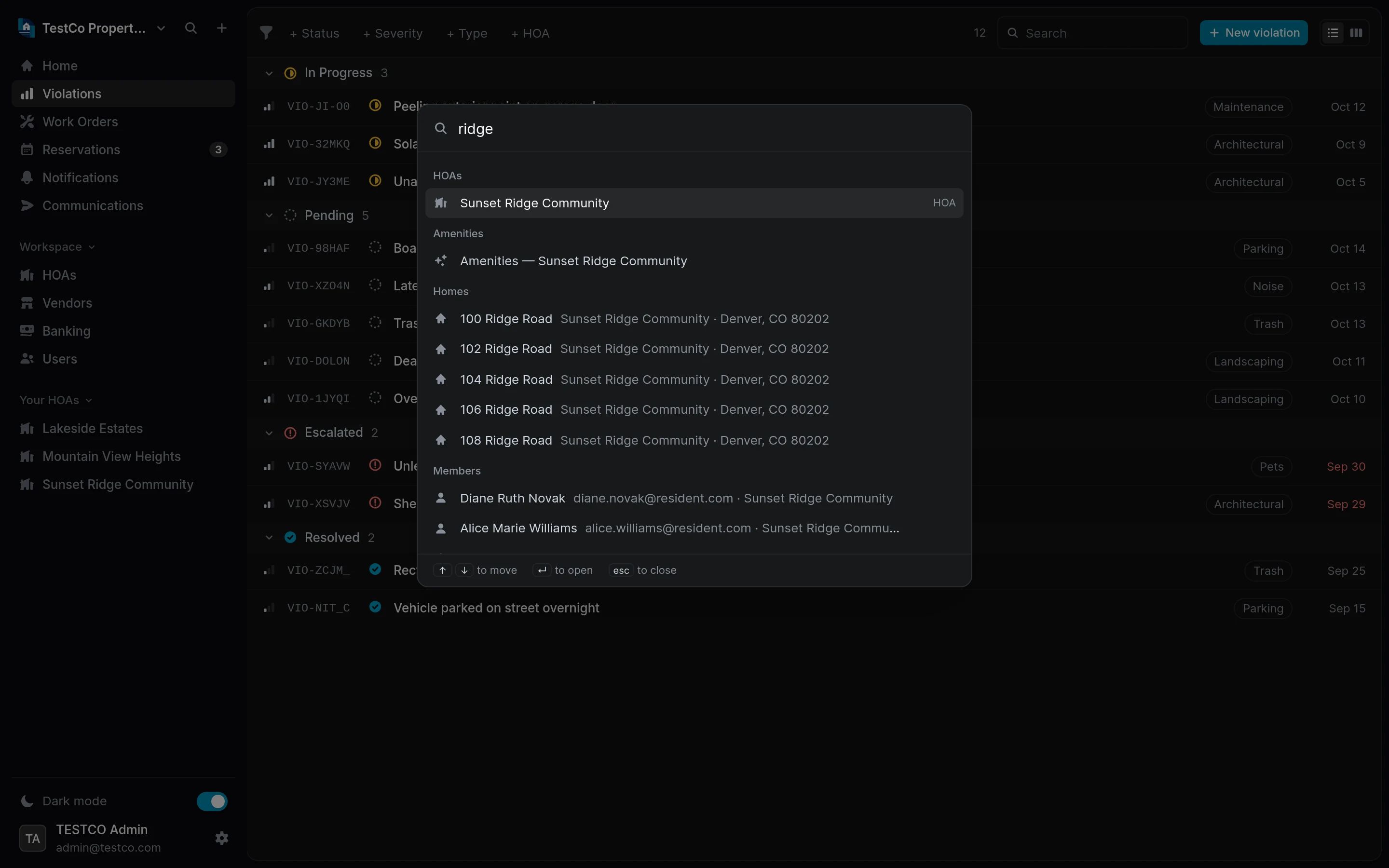
Task: Click the plus icon next to workspace name
Action: [221, 28]
